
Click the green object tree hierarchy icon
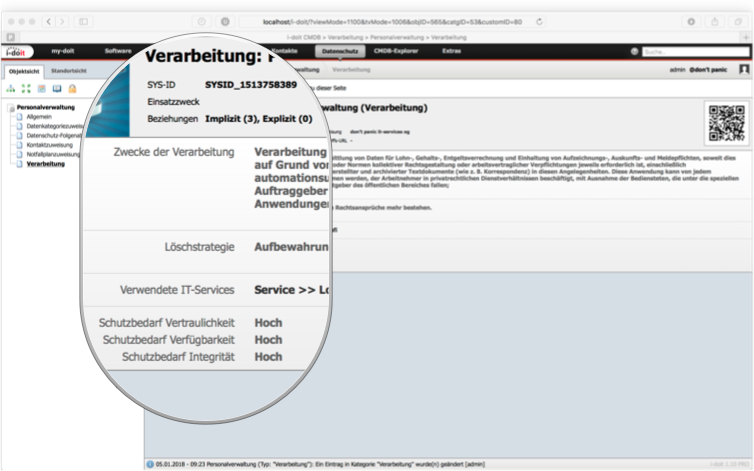click(11, 89)
